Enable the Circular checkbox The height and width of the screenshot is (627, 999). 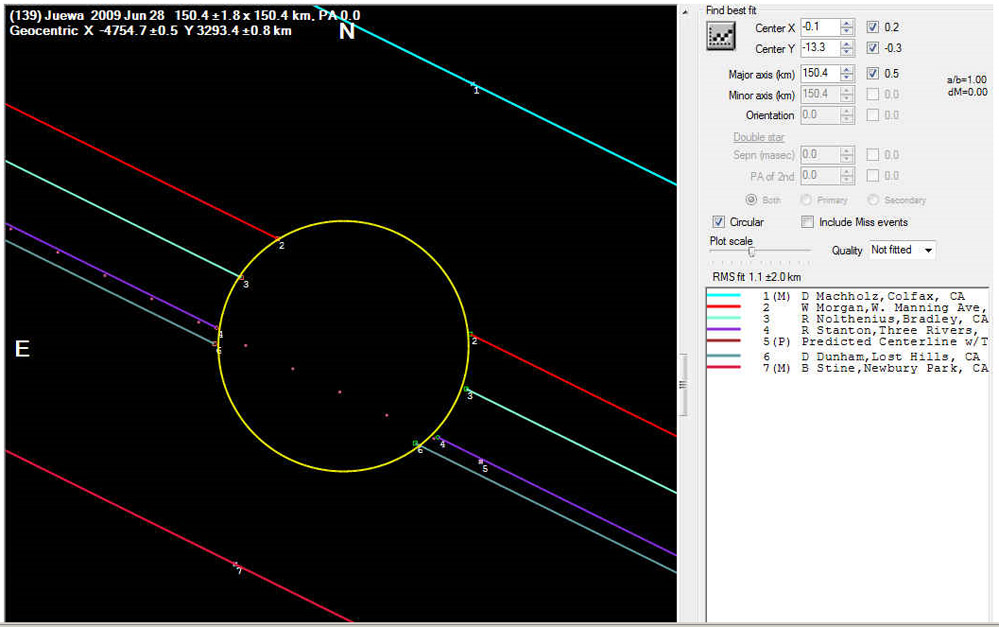tap(719, 222)
